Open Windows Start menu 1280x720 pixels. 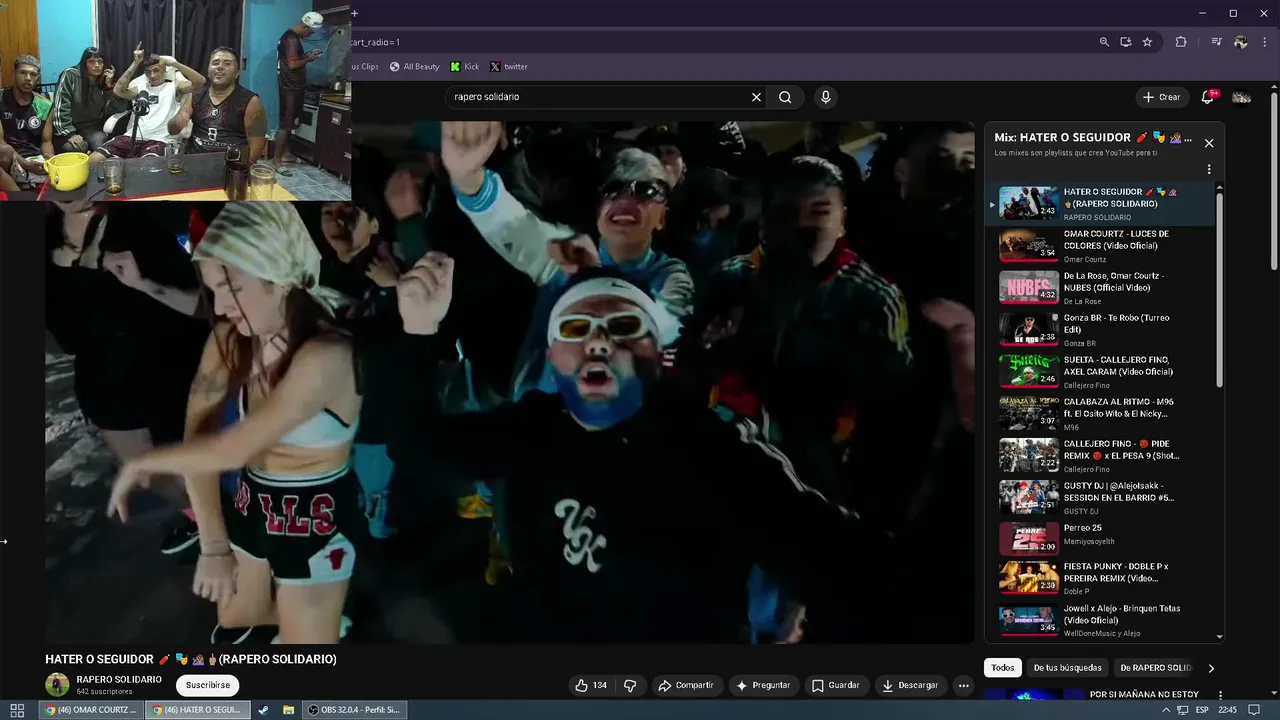[x=17, y=710]
